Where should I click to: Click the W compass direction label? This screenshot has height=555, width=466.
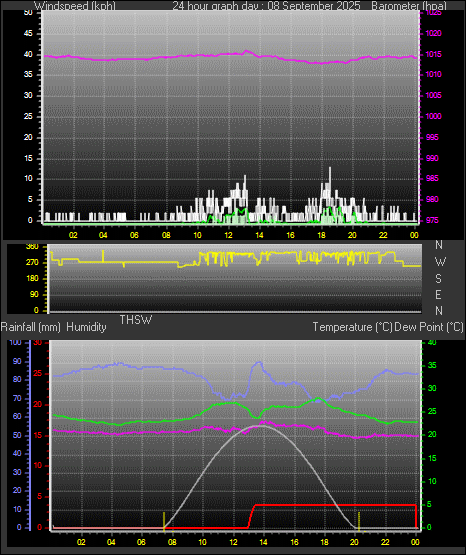(440, 262)
